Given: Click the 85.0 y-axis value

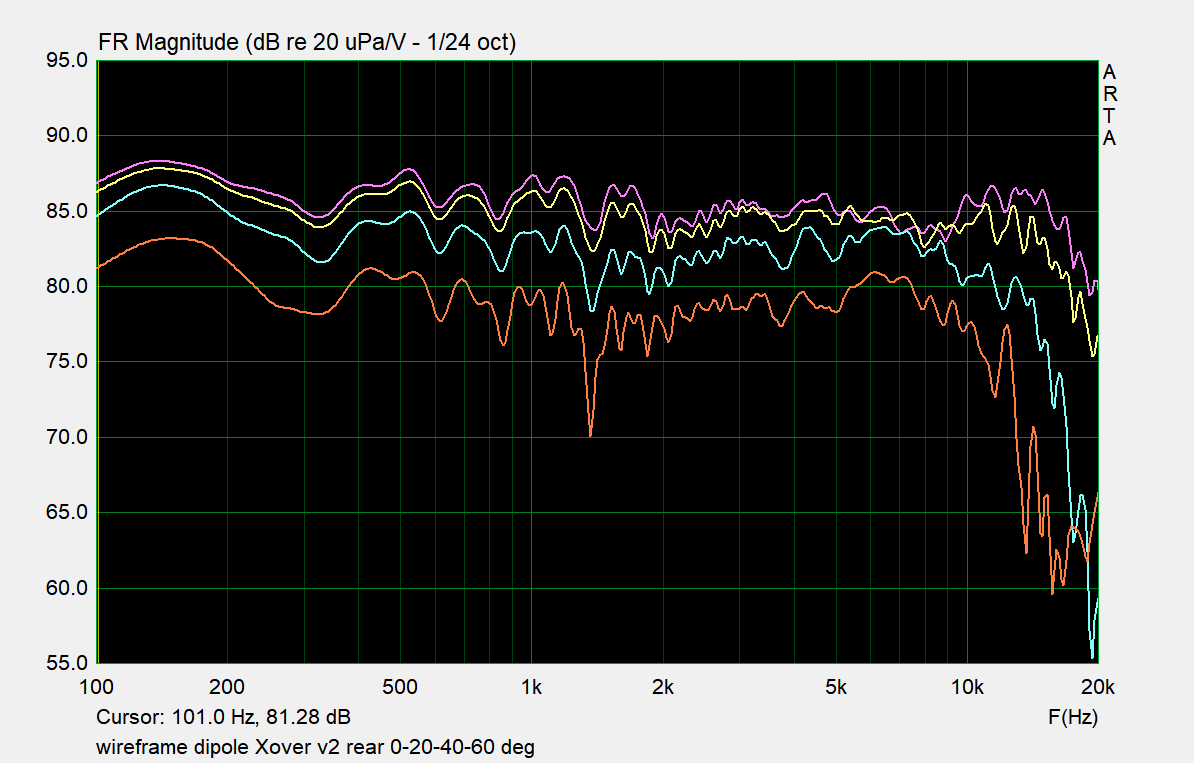Looking at the screenshot, I should point(67,211).
